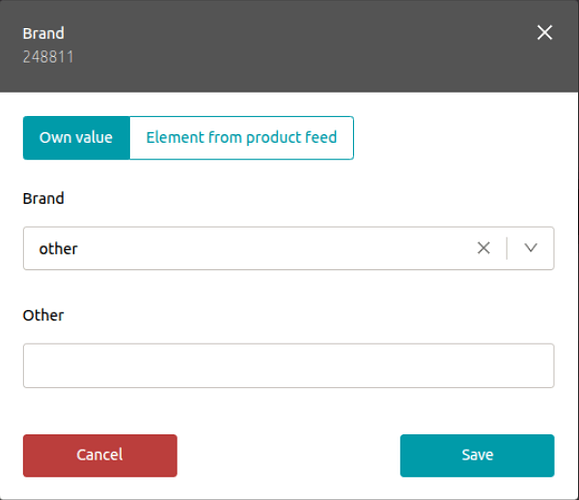579x500 pixels.
Task: Save the brand setting
Action: 477,455
